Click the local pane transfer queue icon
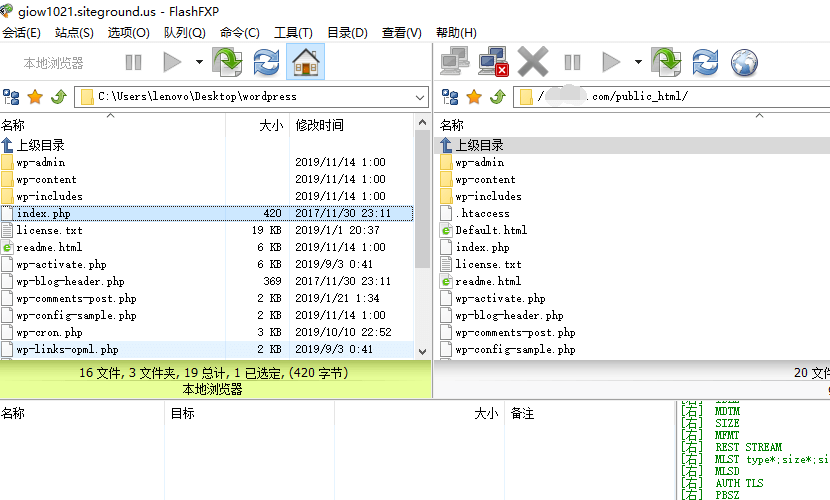 [228, 62]
